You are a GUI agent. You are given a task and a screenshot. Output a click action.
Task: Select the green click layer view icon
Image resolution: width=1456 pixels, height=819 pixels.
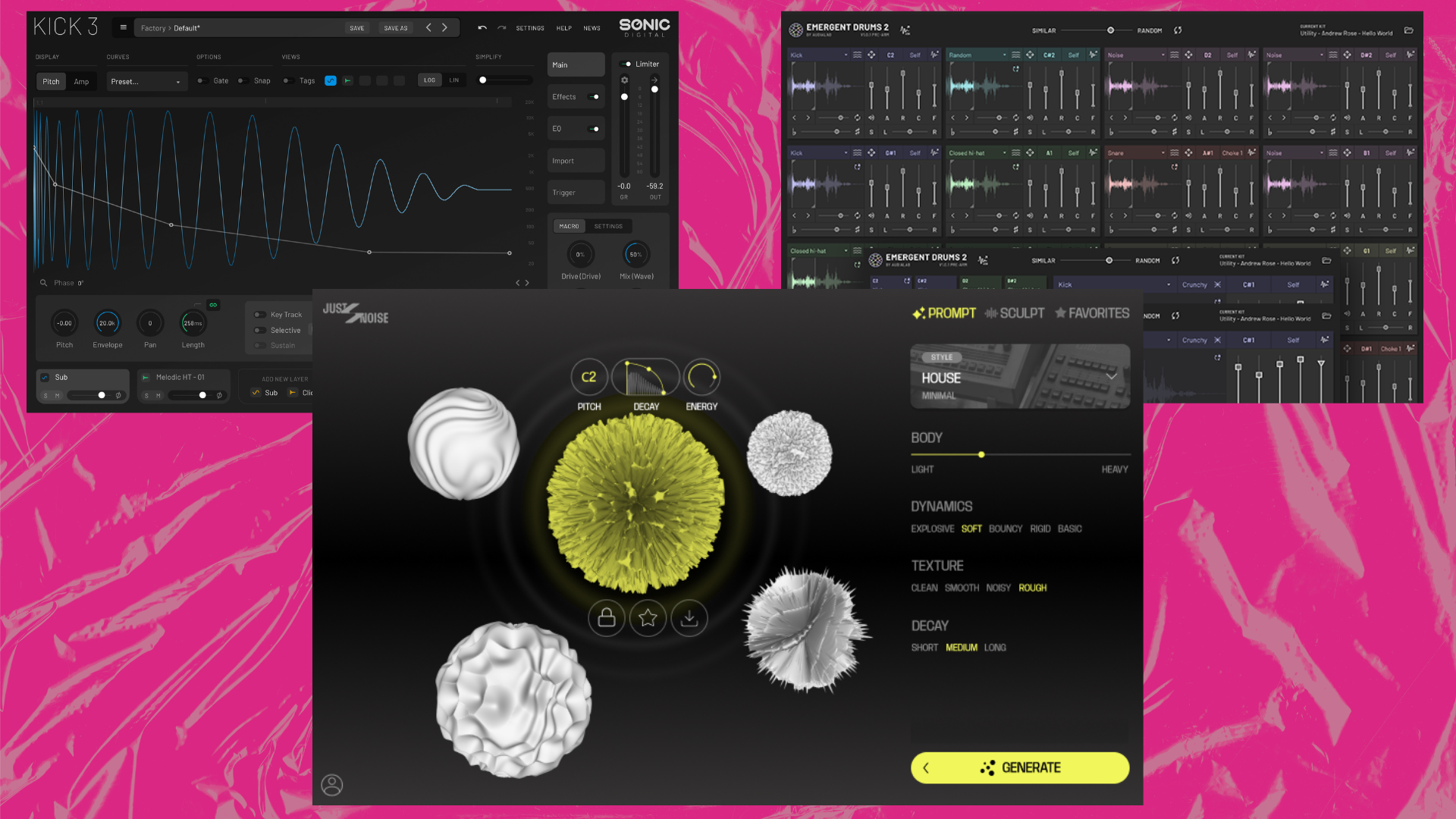[347, 80]
